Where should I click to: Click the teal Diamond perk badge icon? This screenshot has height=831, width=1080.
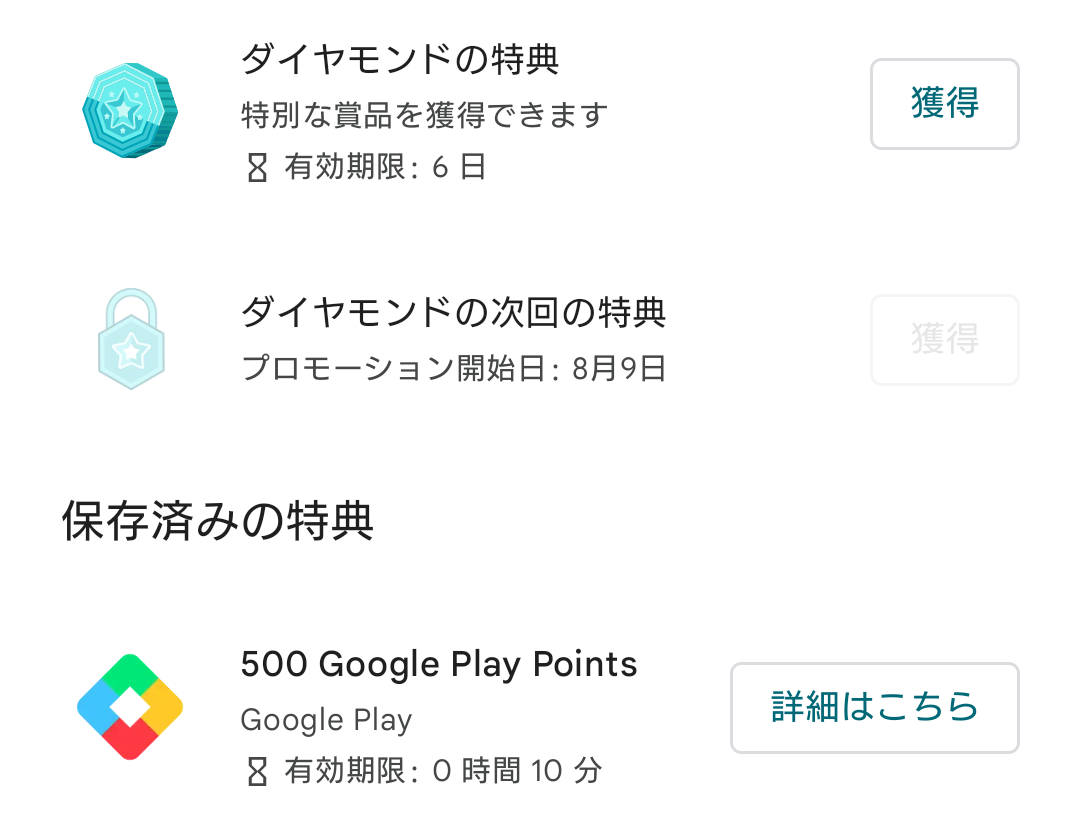click(x=129, y=110)
